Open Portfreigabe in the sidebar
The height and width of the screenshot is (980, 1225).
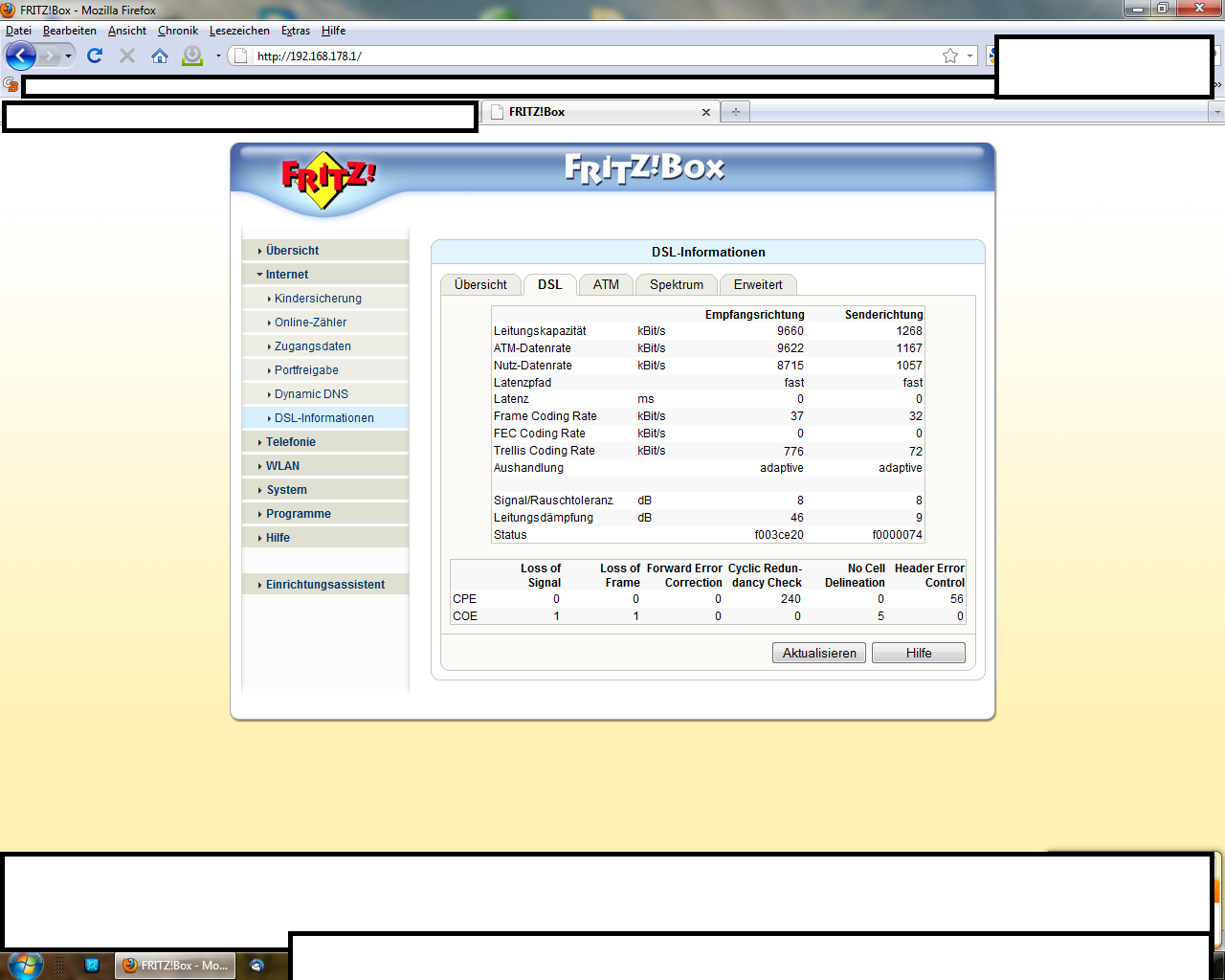click(x=325, y=370)
